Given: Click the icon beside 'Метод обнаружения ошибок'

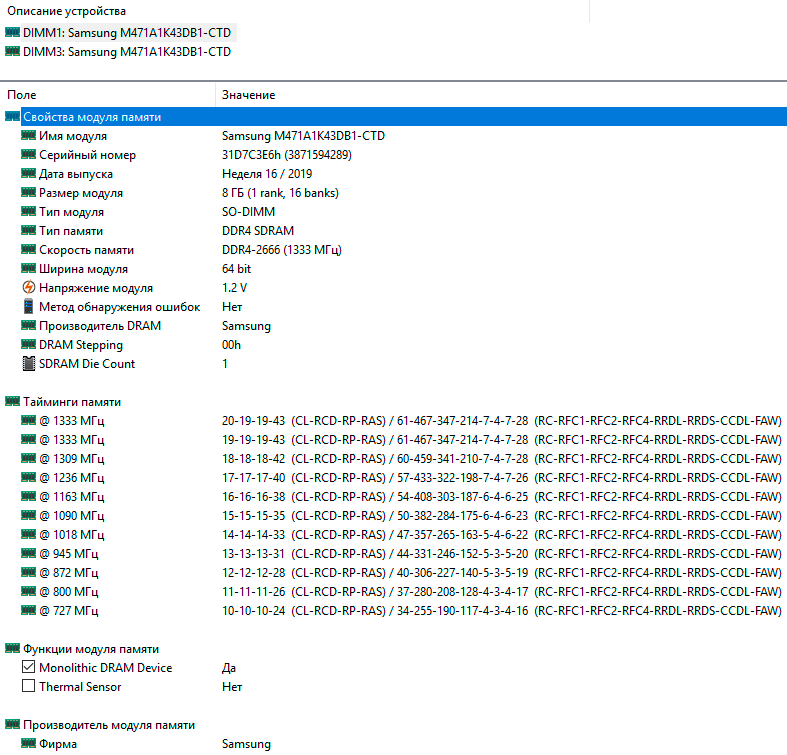Looking at the screenshot, I should 29,306.
